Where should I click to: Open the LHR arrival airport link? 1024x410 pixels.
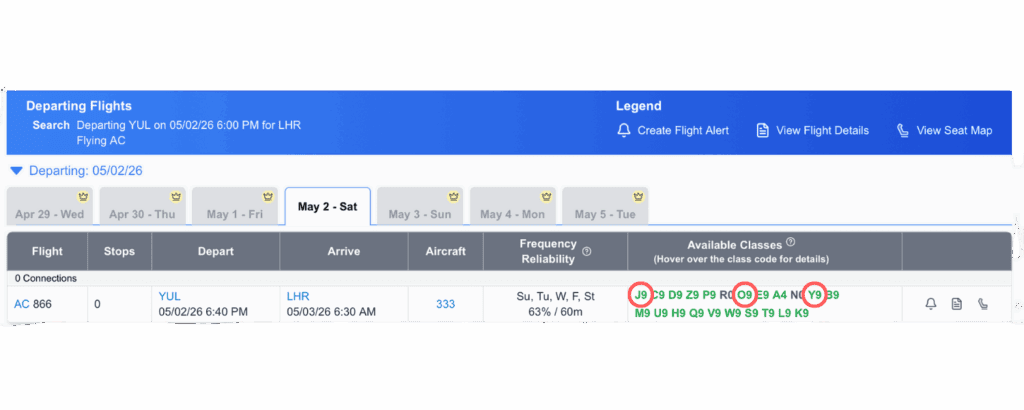pos(298,296)
